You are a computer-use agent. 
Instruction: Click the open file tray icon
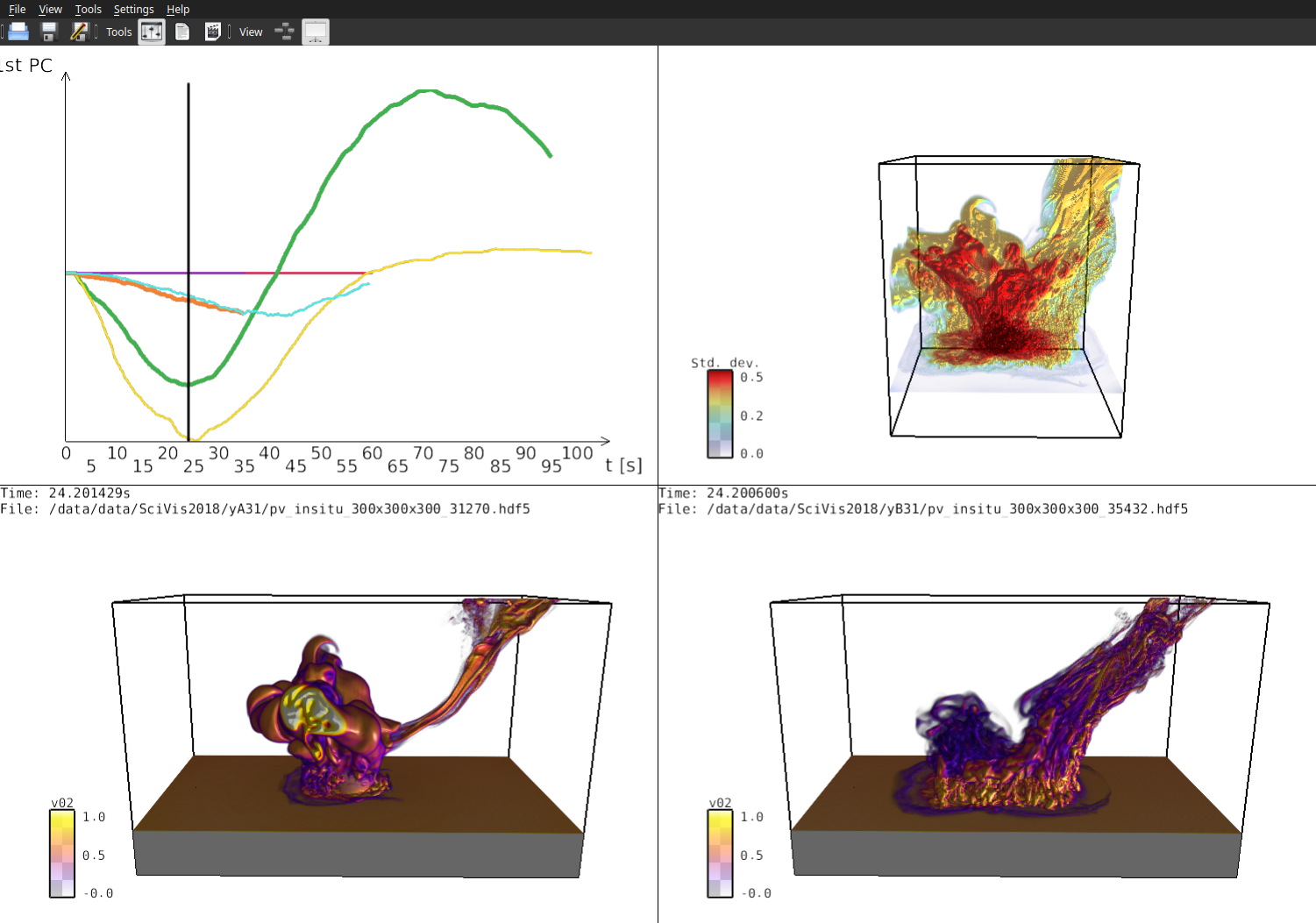18,32
